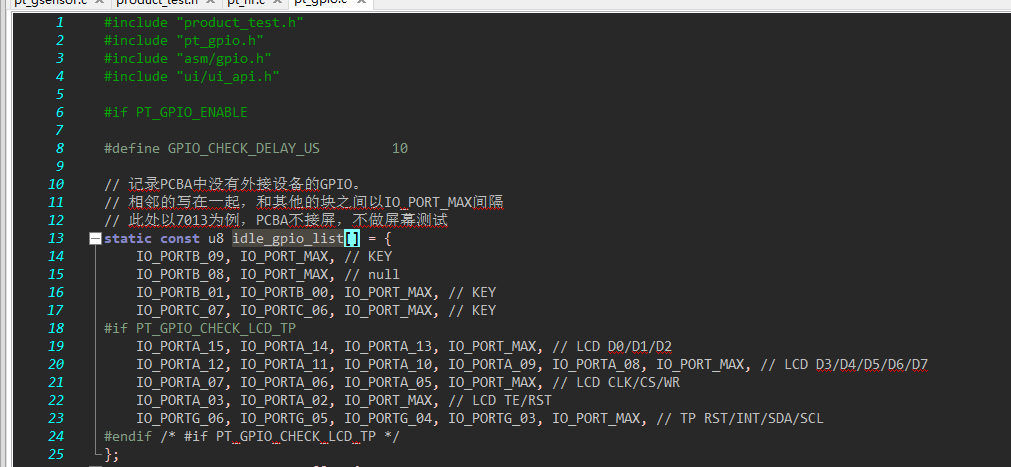Click IO_PORTA_07 on line 21
This screenshot has width=1011, height=467.
tap(180, 383)
